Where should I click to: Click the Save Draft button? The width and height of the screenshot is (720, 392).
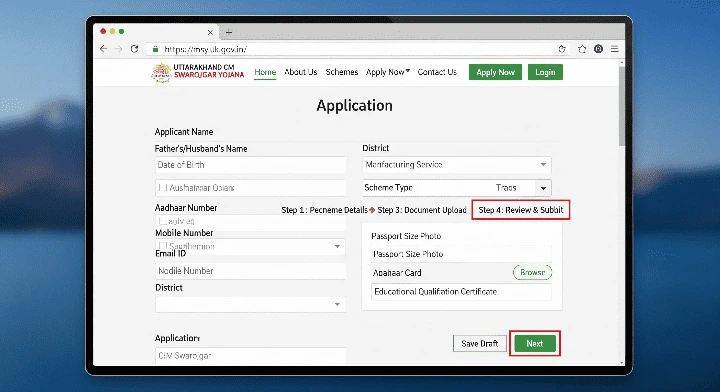coord(479,343)
